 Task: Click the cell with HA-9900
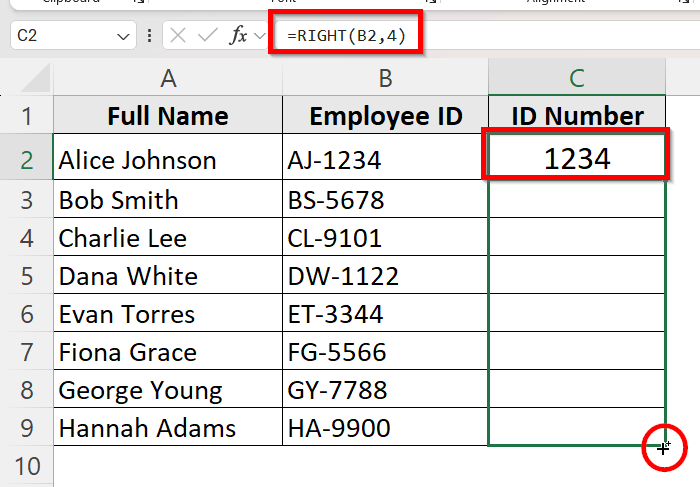[385, 428]
